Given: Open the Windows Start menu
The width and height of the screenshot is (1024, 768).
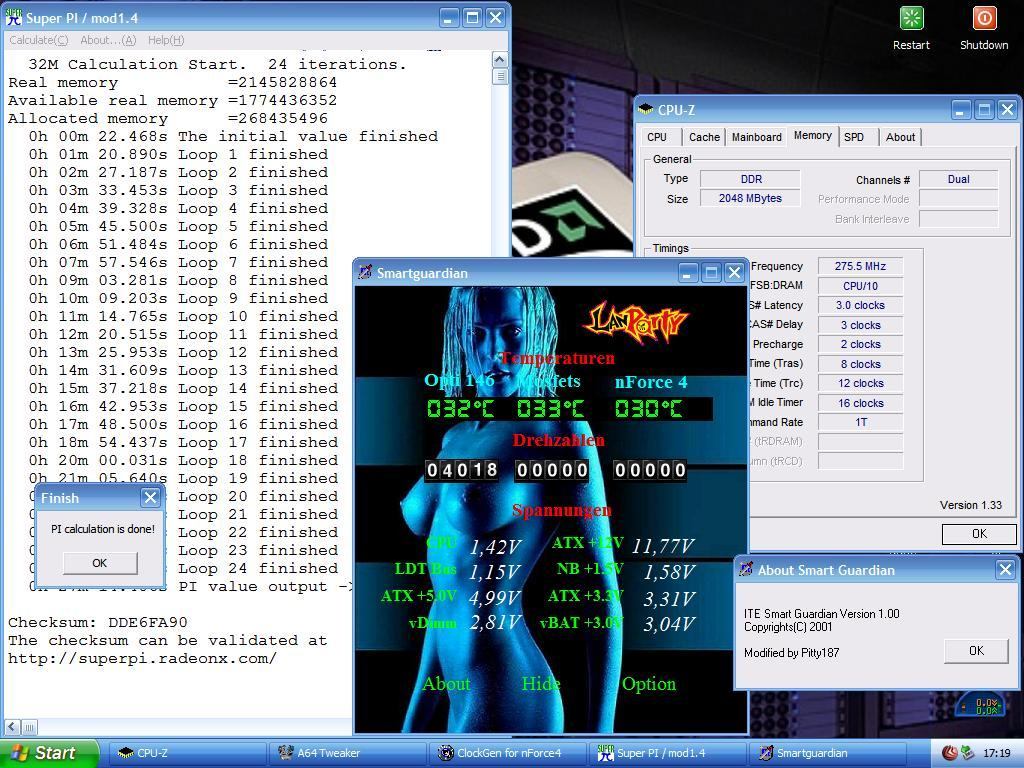Looking at the screenshot, I should 49,753.
